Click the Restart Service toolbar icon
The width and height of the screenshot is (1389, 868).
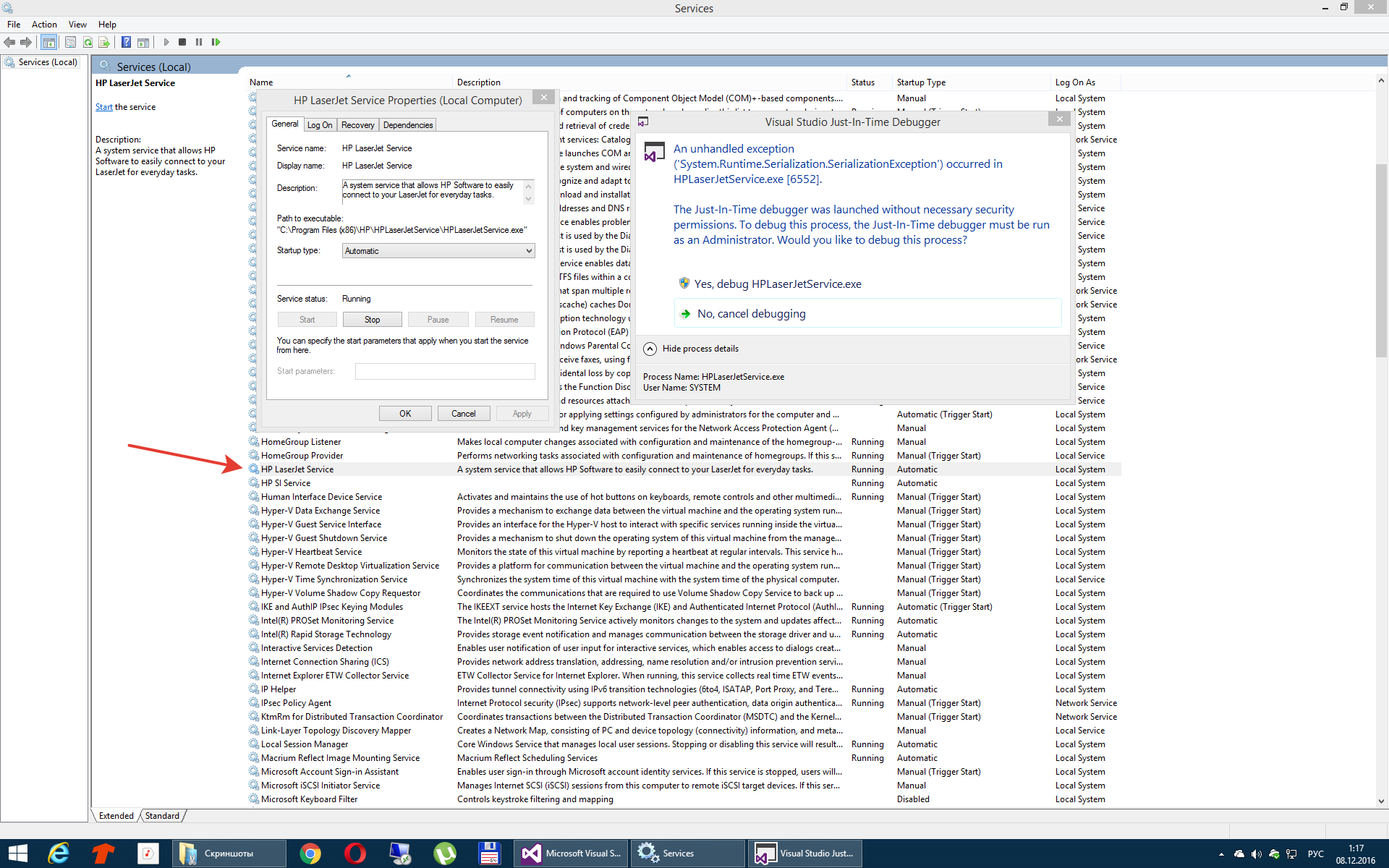point(216,42)
